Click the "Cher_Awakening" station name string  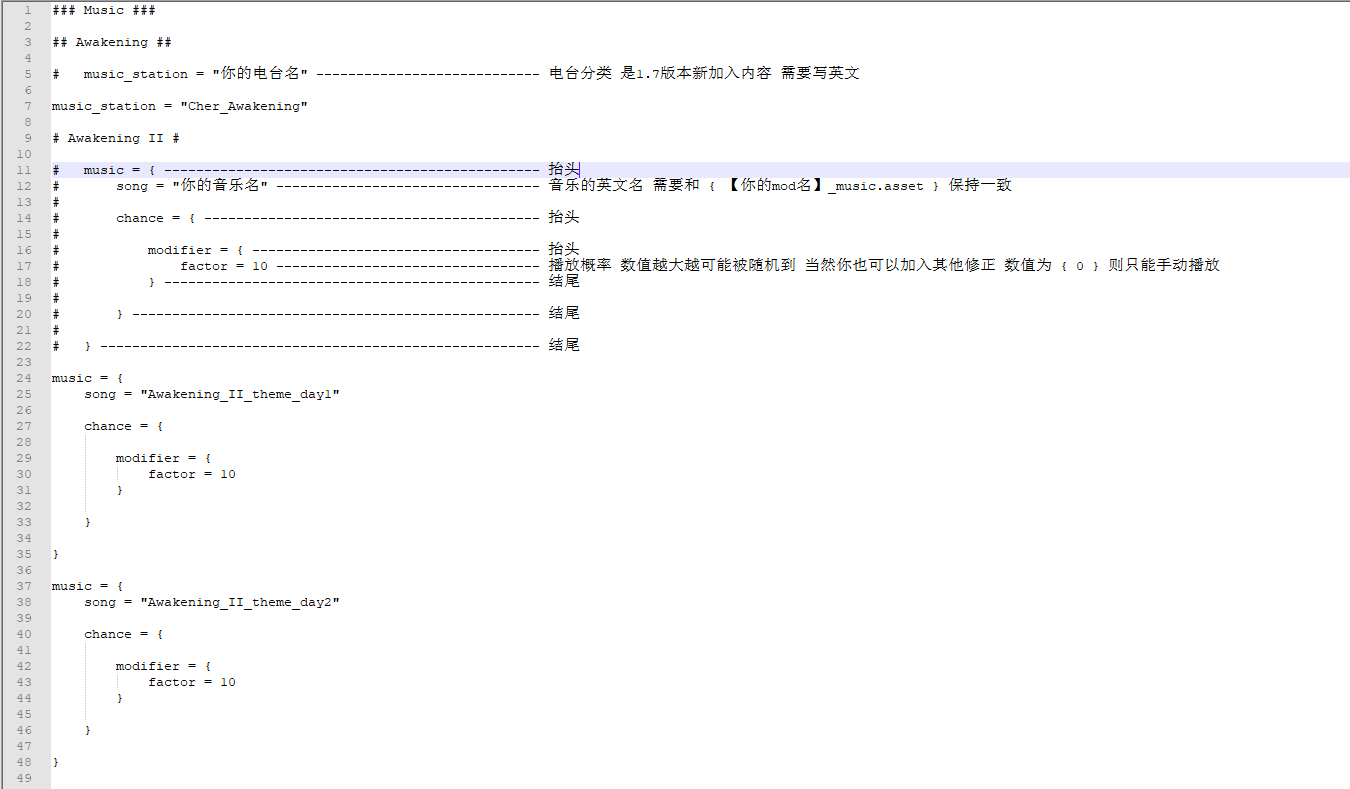pyautogui.click(x=243, y=106)
